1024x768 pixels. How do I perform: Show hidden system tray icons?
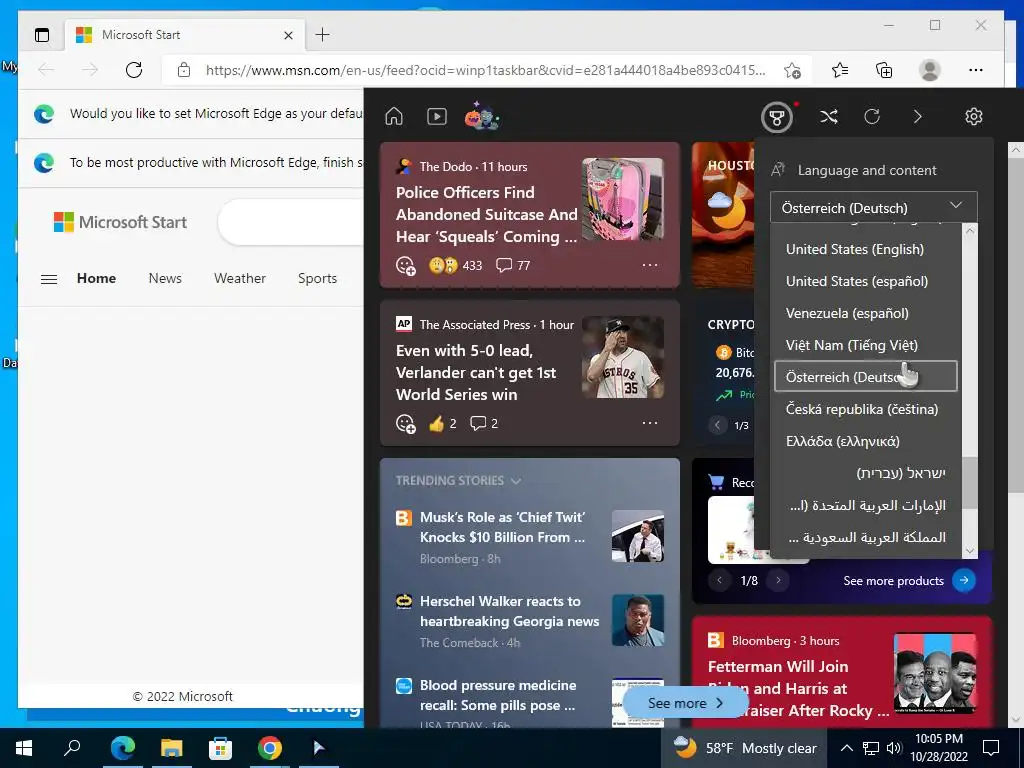click(846, 748)
